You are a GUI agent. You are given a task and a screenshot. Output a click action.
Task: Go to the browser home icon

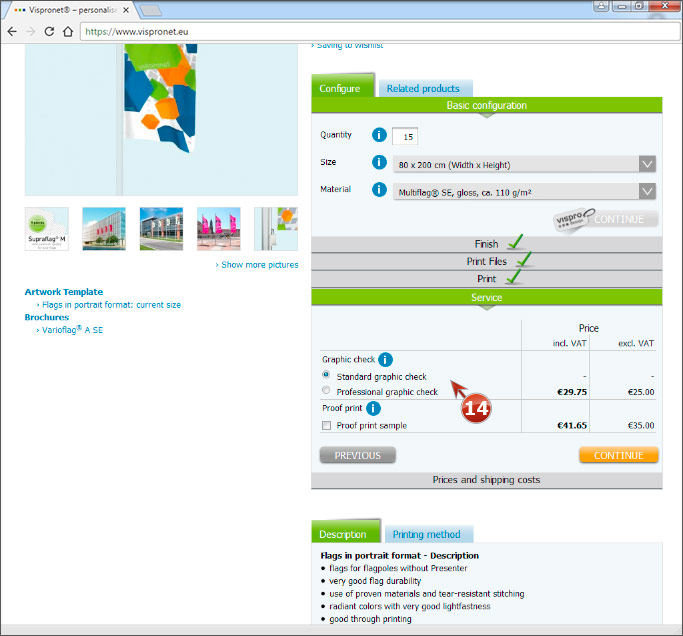(x=68, y=31)
